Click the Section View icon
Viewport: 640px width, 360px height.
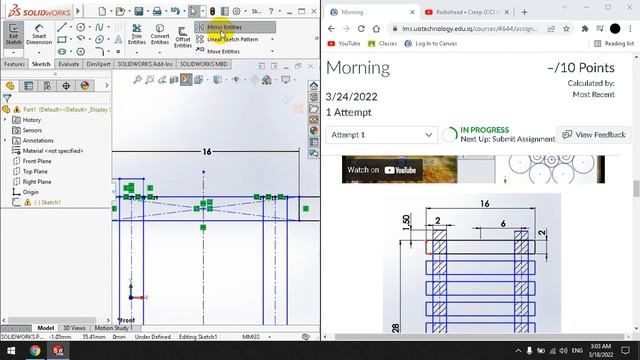click(x=174, y=80)
